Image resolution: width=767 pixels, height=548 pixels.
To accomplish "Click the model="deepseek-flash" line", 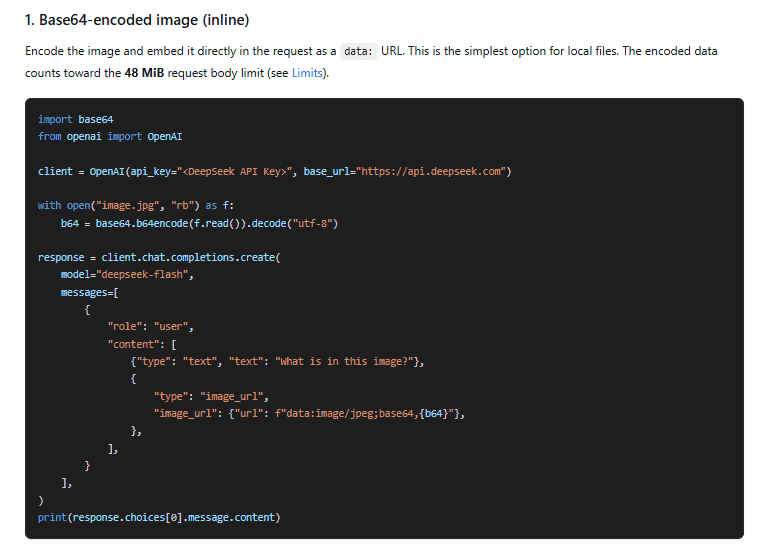I will [127, 274].
